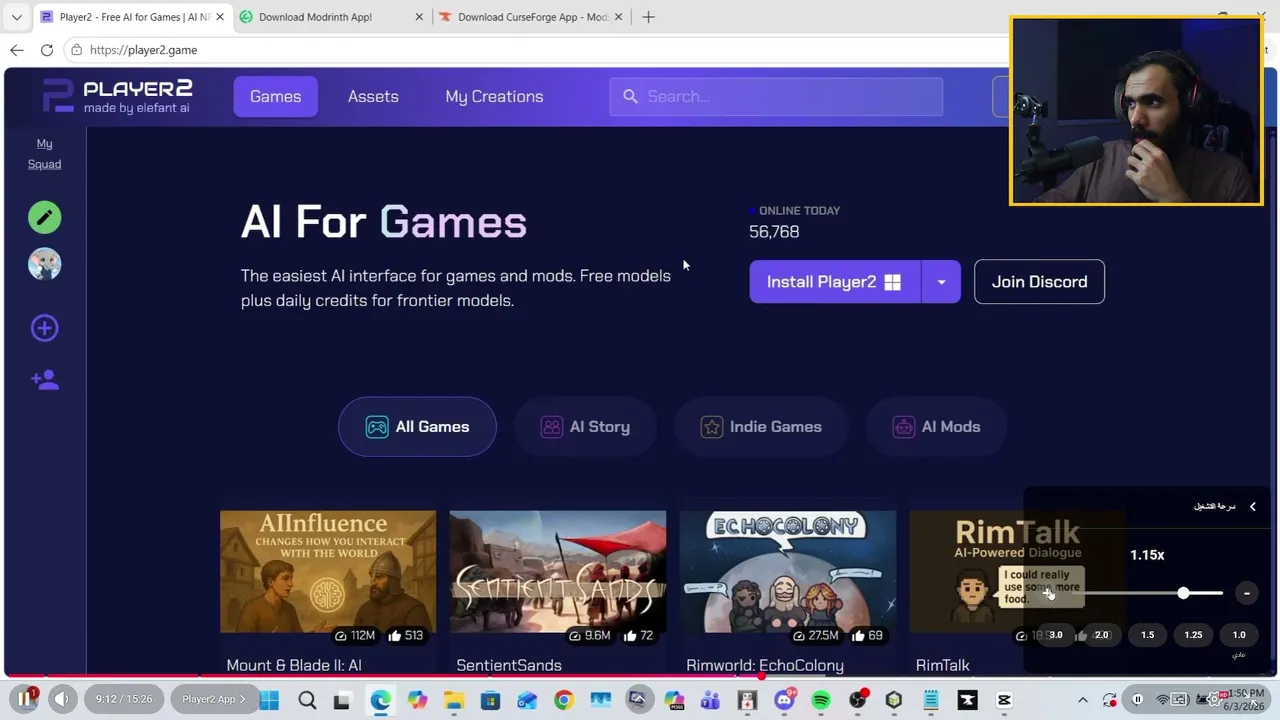Select the AI Mods filter
This screenshot has height=720, width=1280.
point(936,427)
